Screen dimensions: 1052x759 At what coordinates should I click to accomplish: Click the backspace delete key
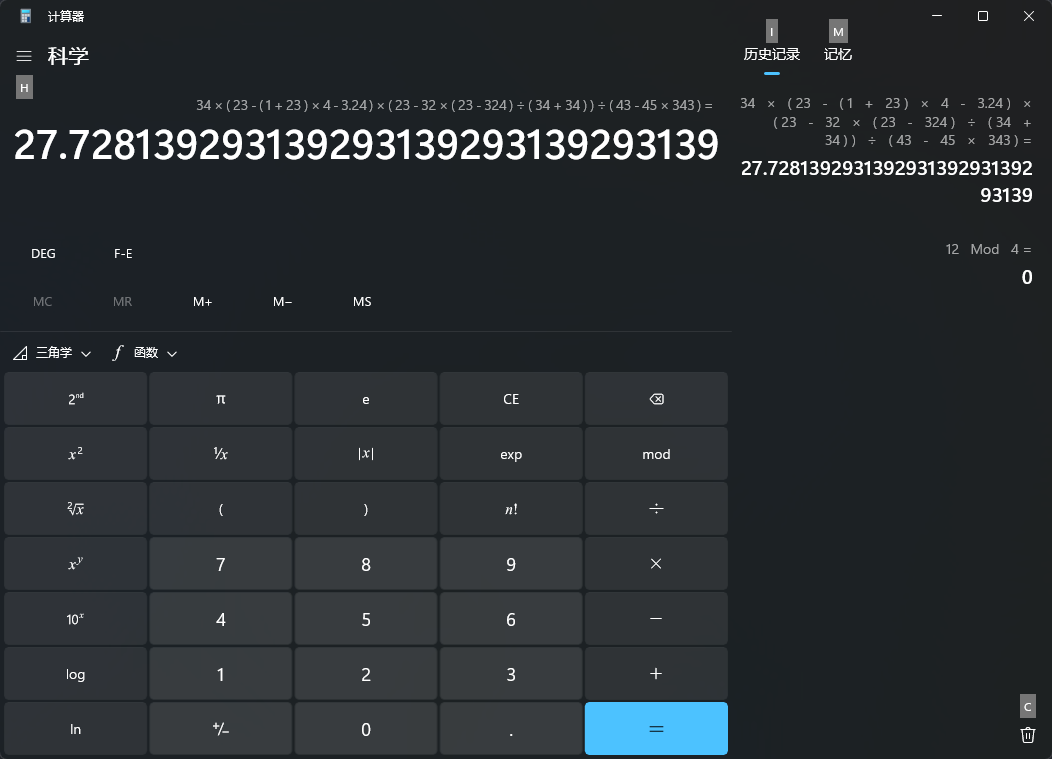tap(656, 399)
